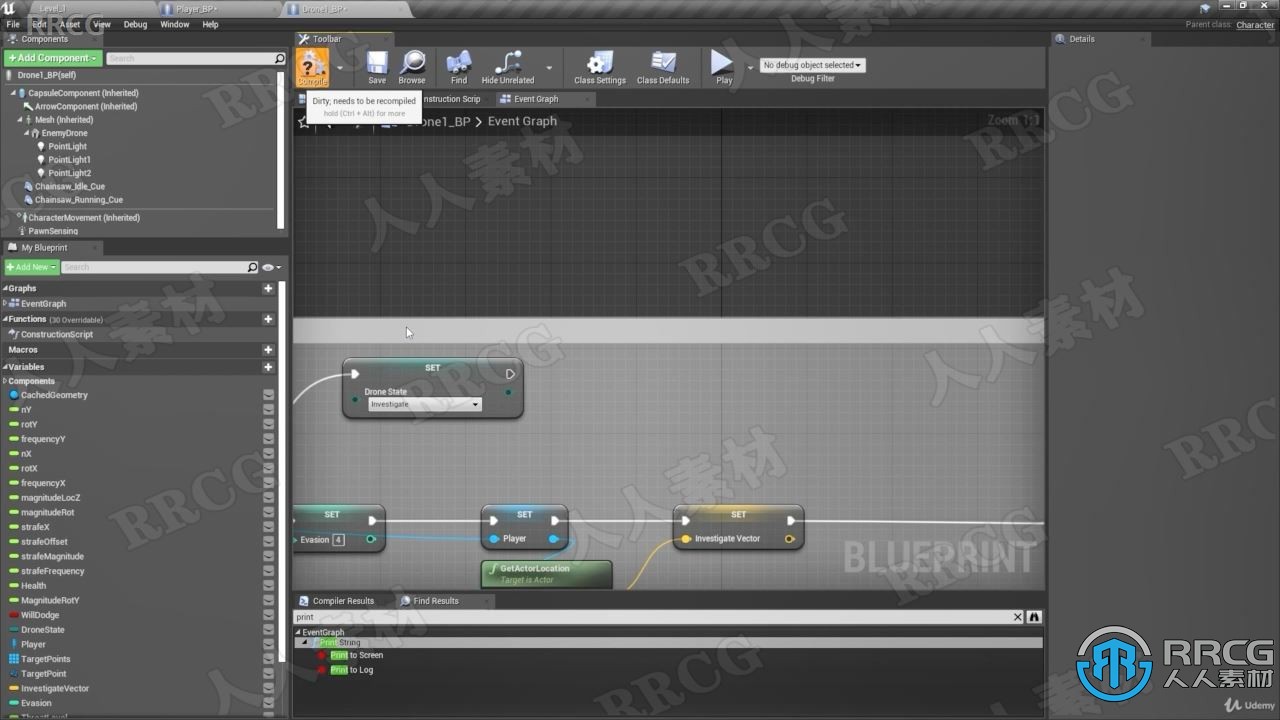The width and height of the screenshot is (1280, 720).
Task: Focus Components search field
Action: [x=195, y=58]
